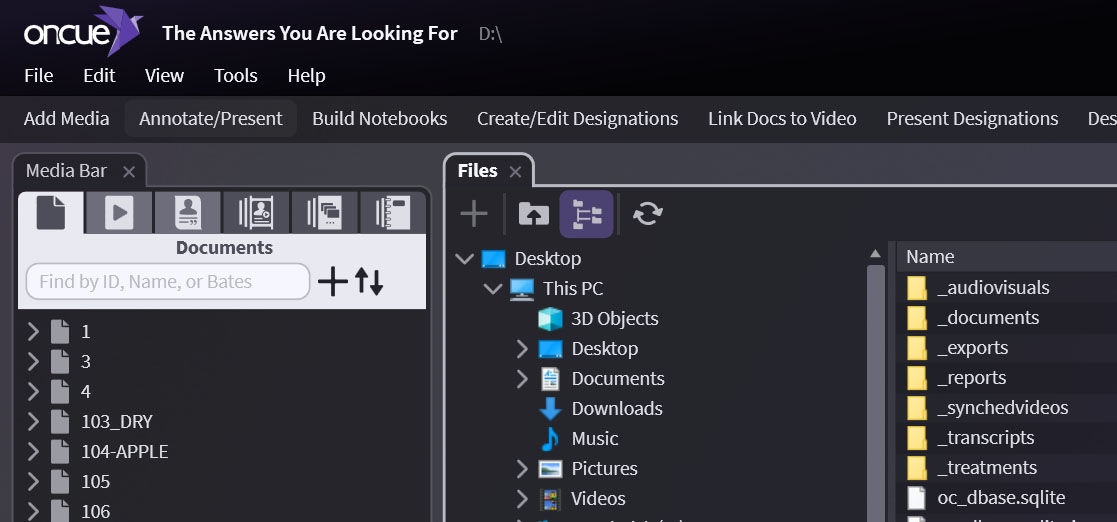Open the Documents tab in Media Bar

click(51, 213)
